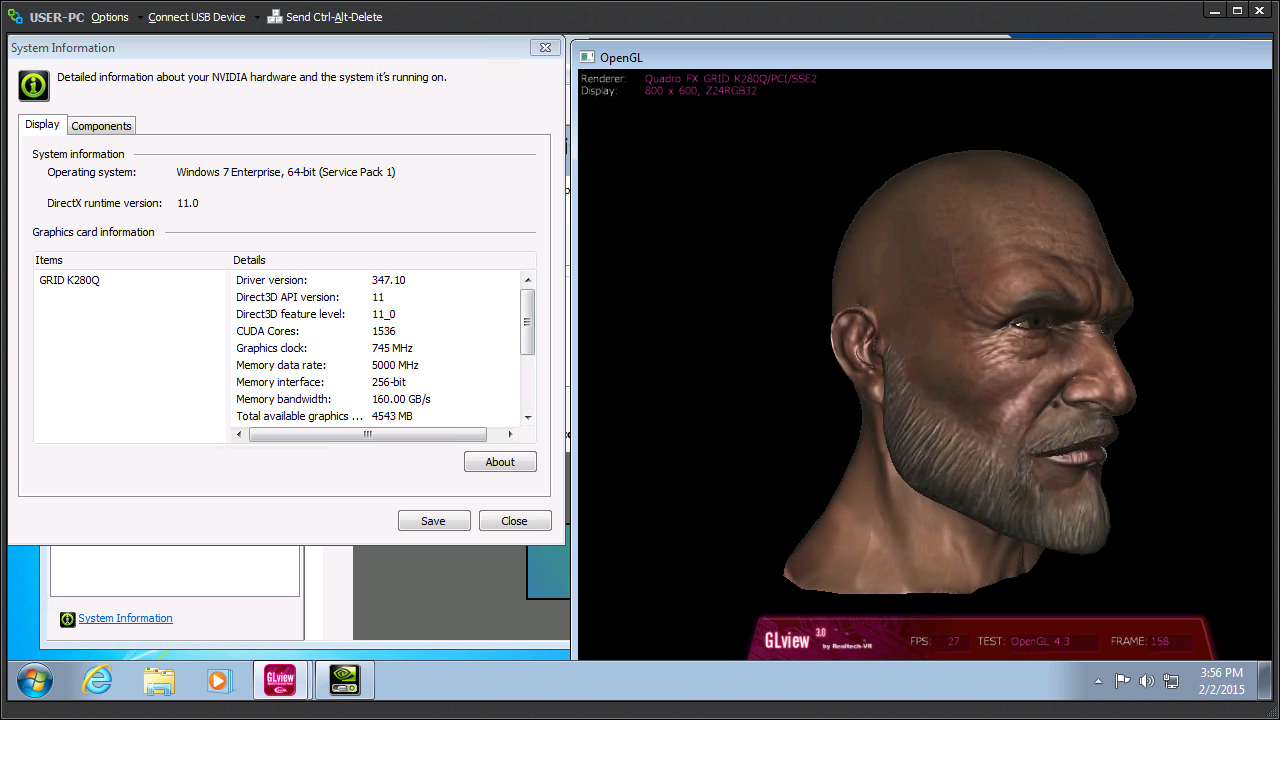1280x768 pixels.
Task: Select the Display tab
Action: 42,125
